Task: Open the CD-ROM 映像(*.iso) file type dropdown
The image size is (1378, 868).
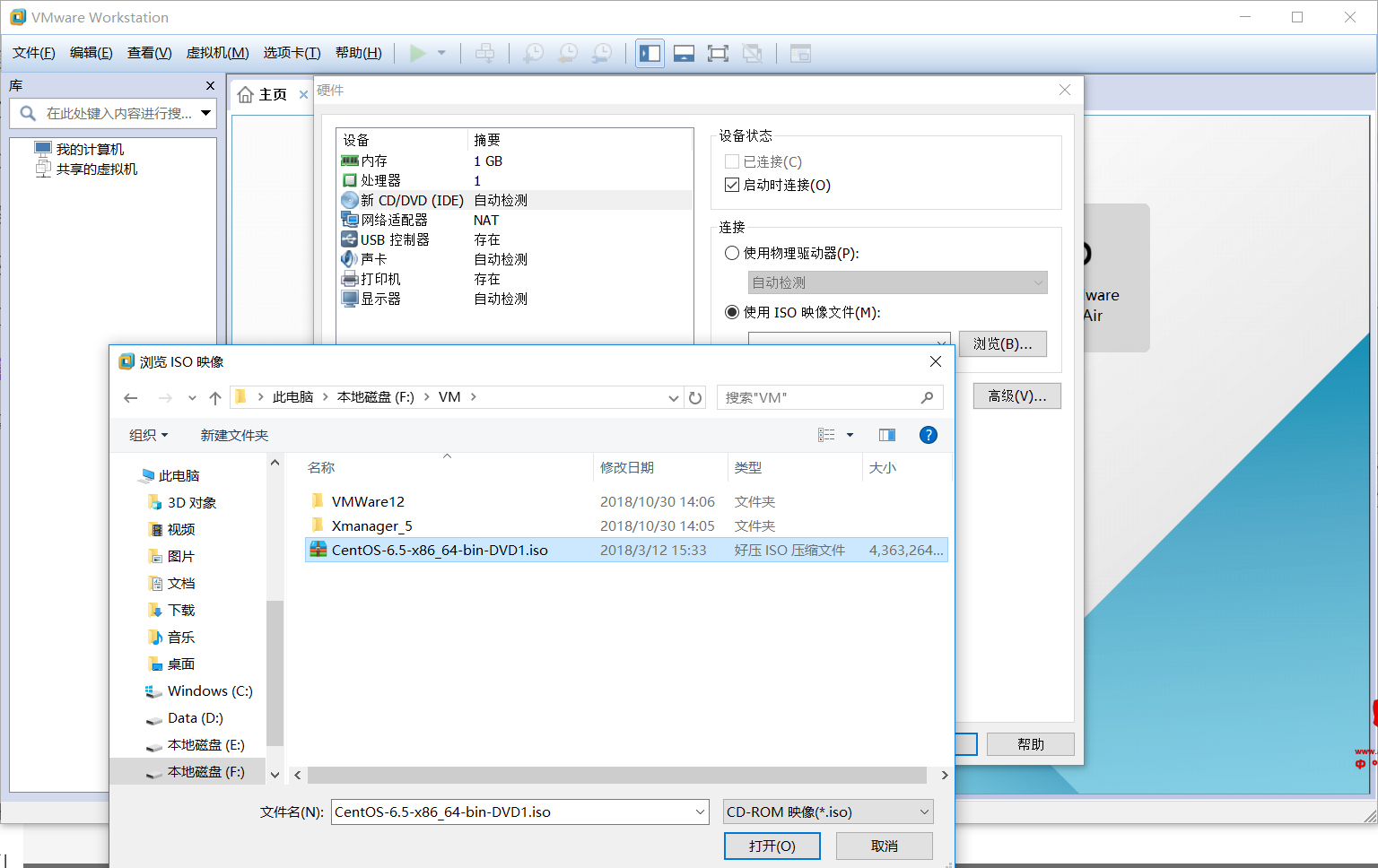Action: 828,812
